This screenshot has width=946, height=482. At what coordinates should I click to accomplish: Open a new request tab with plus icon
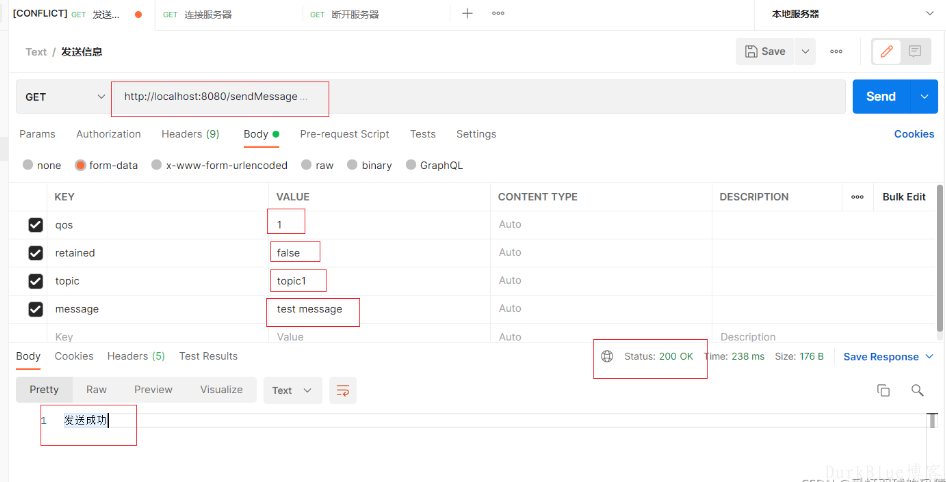pos(467,13)
